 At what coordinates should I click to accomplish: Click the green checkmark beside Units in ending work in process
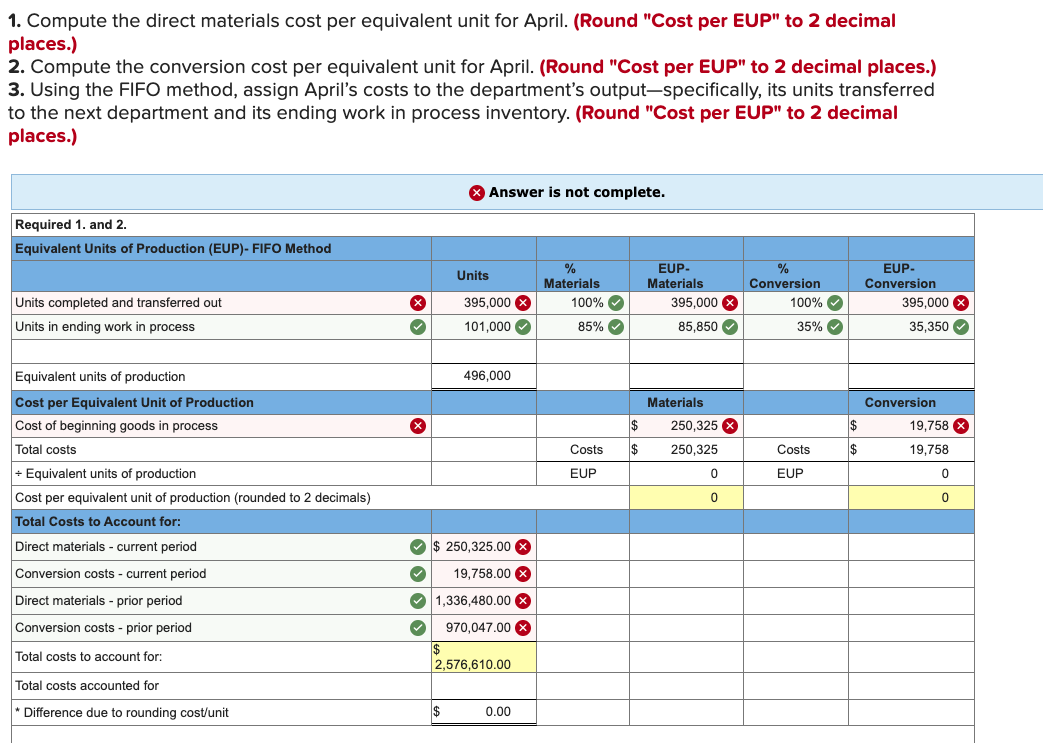(417, 326)
